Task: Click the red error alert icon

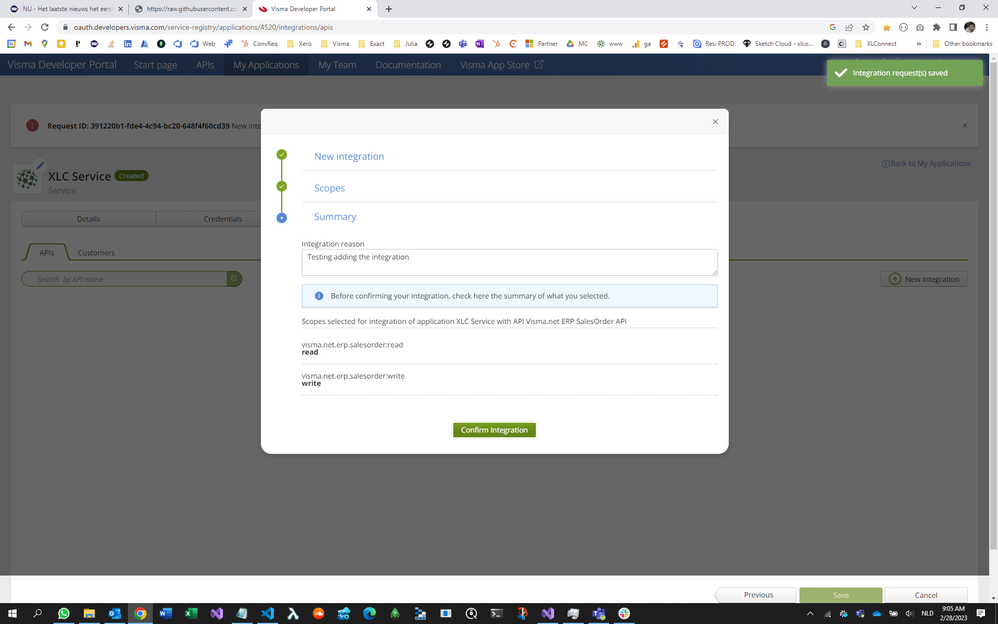Action: click(x=32, y=125)
